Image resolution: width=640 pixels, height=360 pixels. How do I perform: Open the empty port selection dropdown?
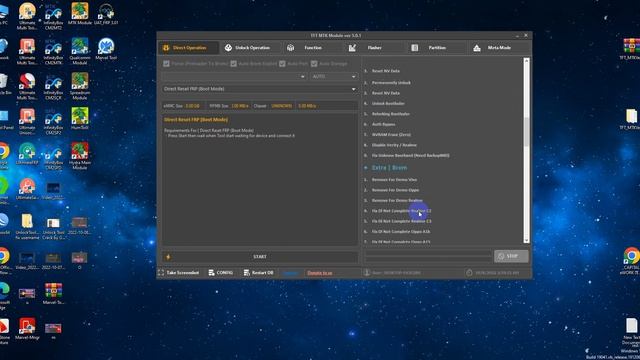click(234, 76)
